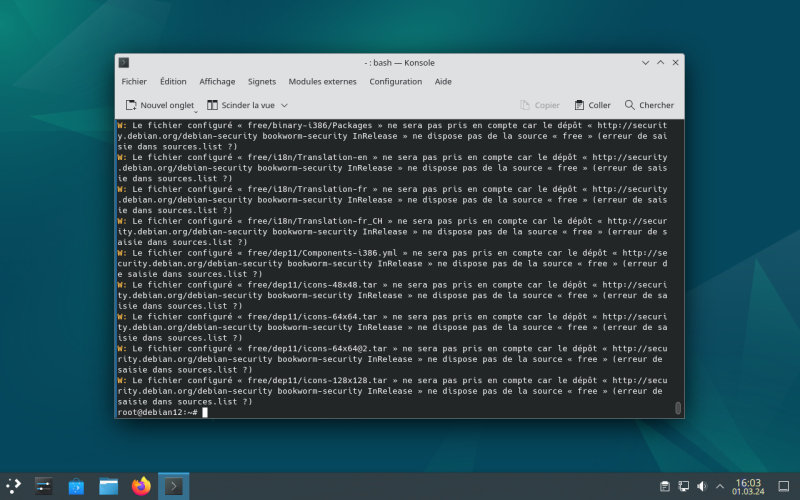
Task: Open the Affichage menu
Action: [x=217, y=82]
